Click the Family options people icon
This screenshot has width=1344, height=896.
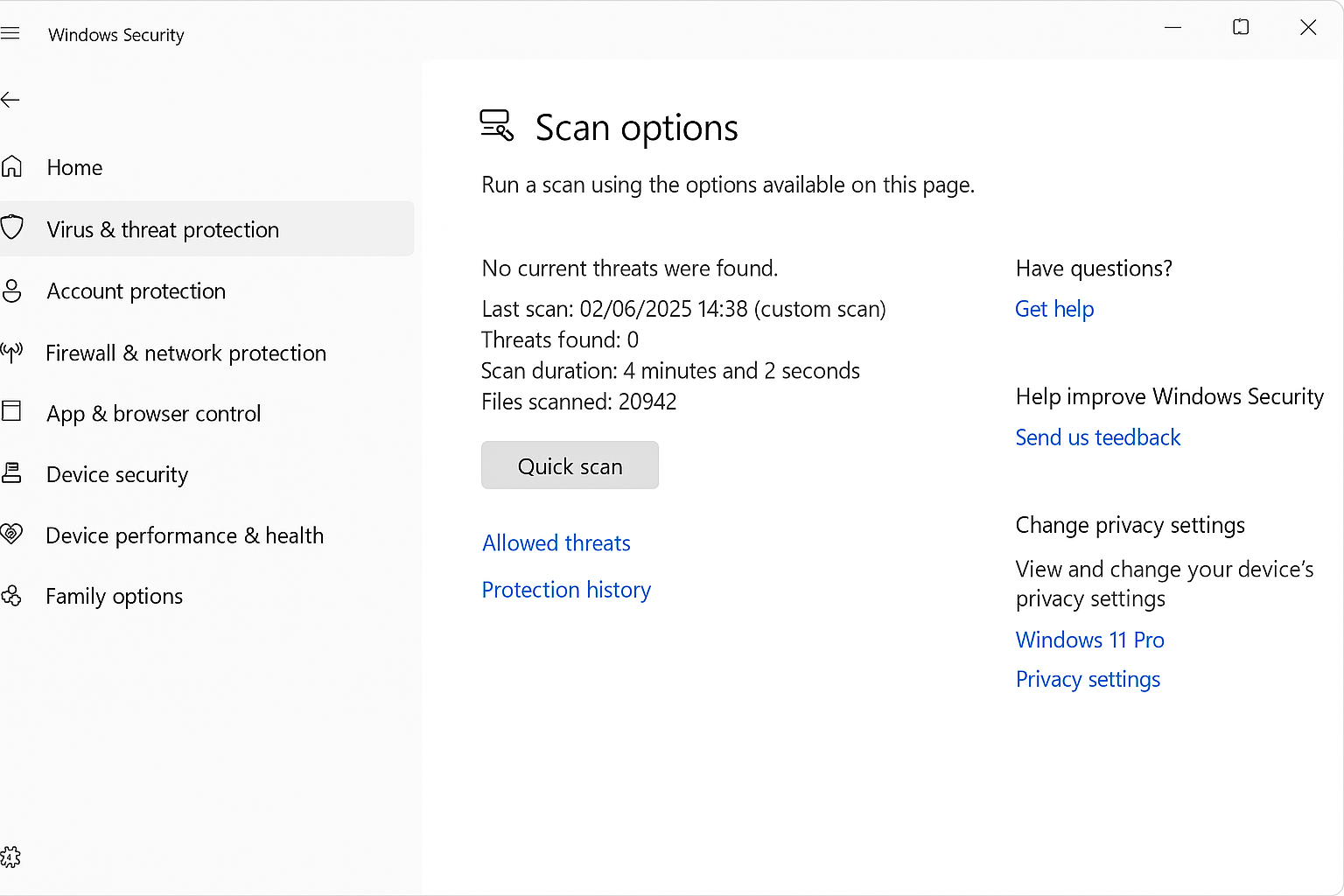tap(11, 596)
